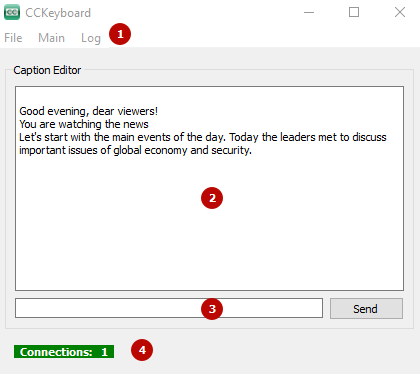Viewport: 420px width, 374px height.
Task: Click red annotation marker number 3
Action: tap(212, 309)
